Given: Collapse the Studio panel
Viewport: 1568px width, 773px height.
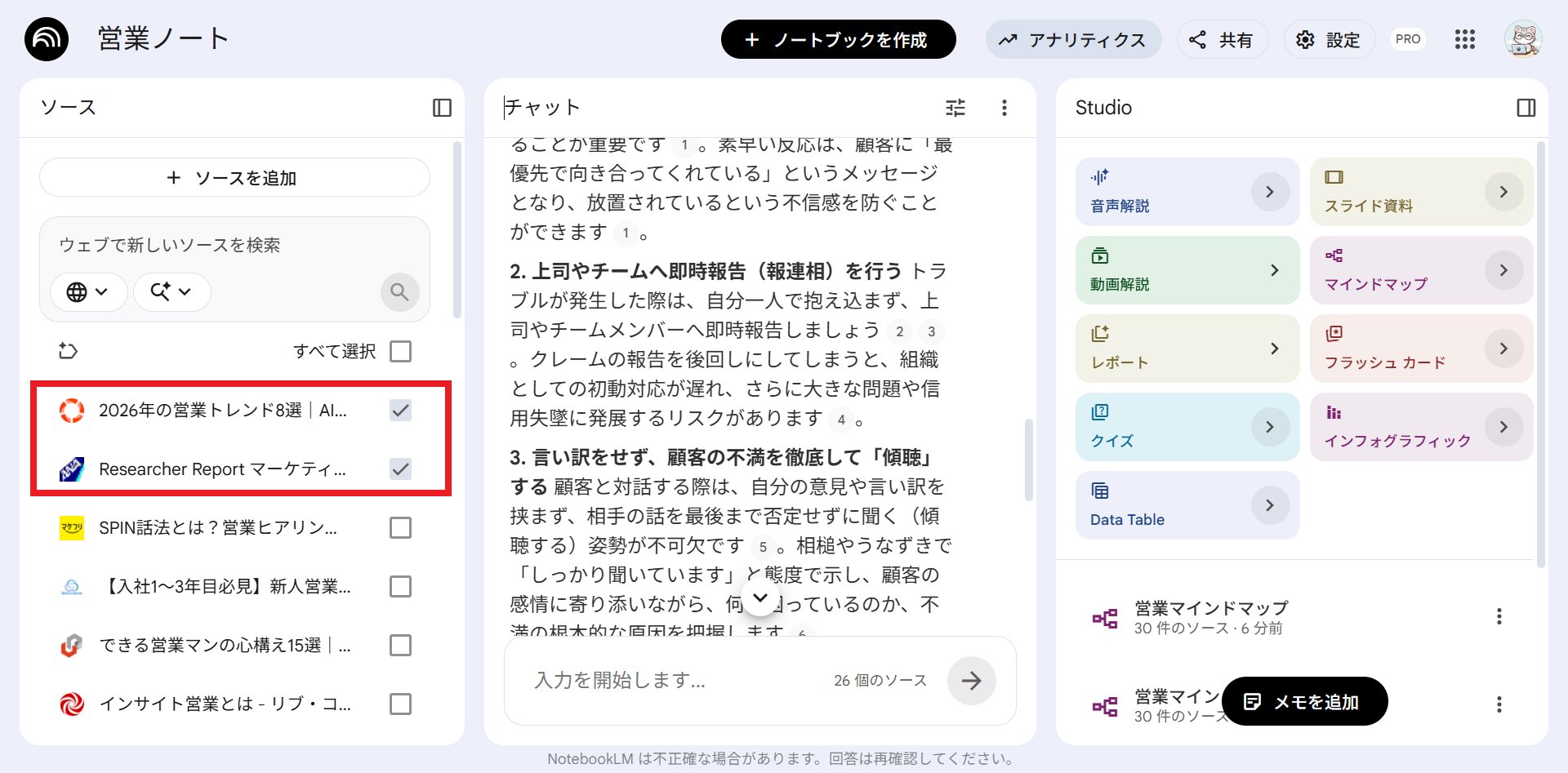Looking at the screenshot, I should coord(1526,108).
